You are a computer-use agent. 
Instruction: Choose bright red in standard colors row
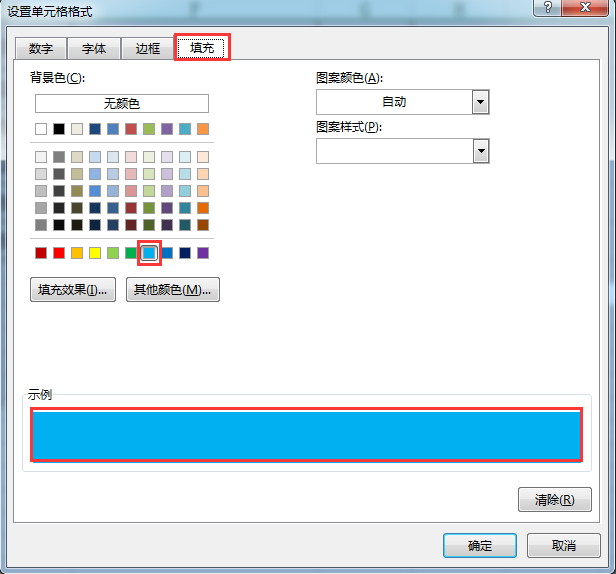pos(59,253)
